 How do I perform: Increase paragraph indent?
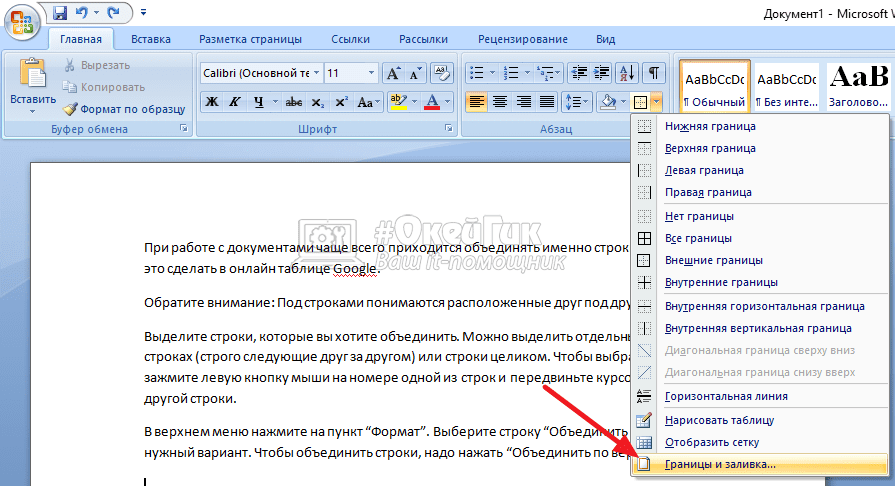pyautogui.click(x=601, y=73)
